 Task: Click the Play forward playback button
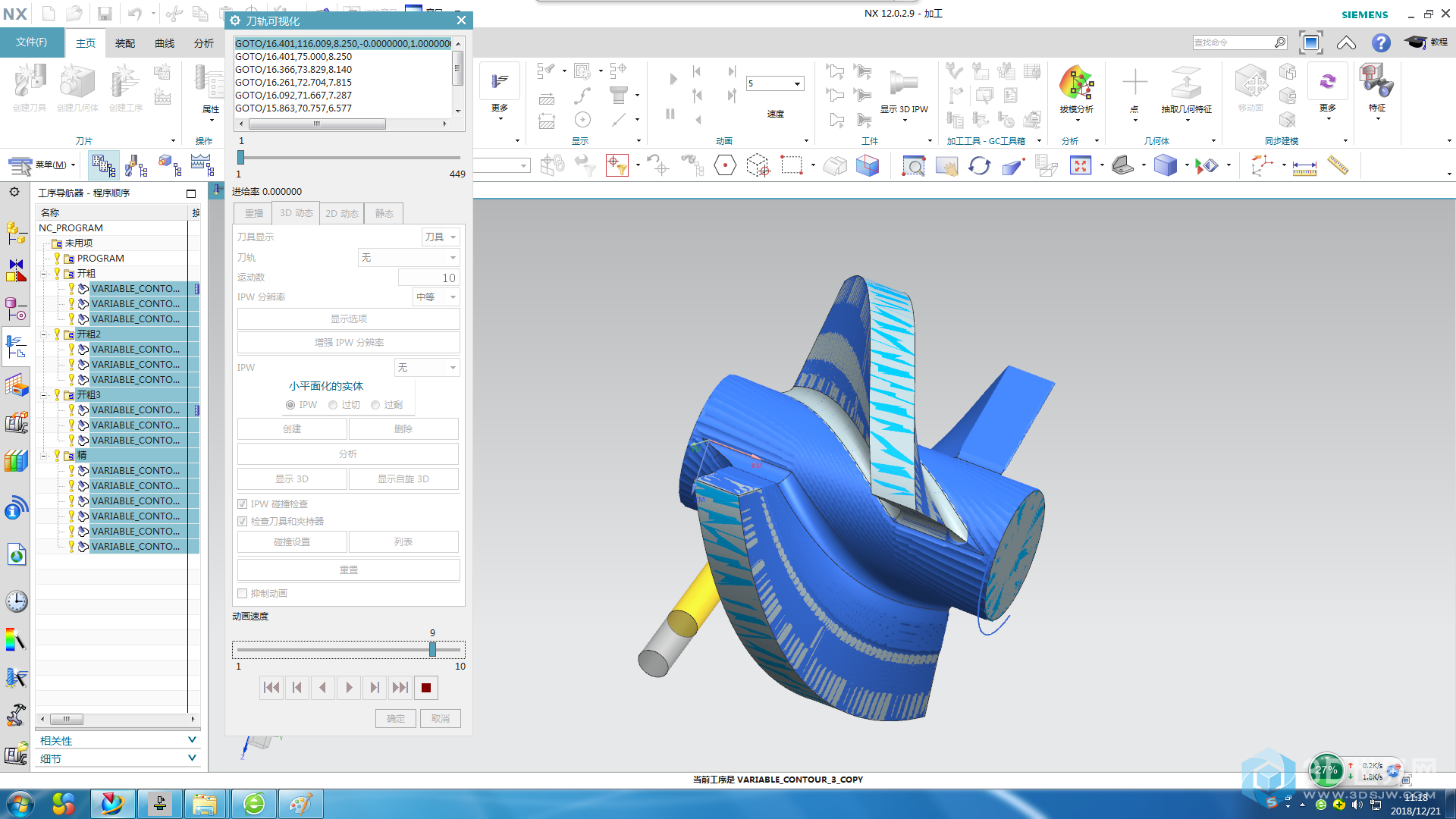(x=349, y=688)
